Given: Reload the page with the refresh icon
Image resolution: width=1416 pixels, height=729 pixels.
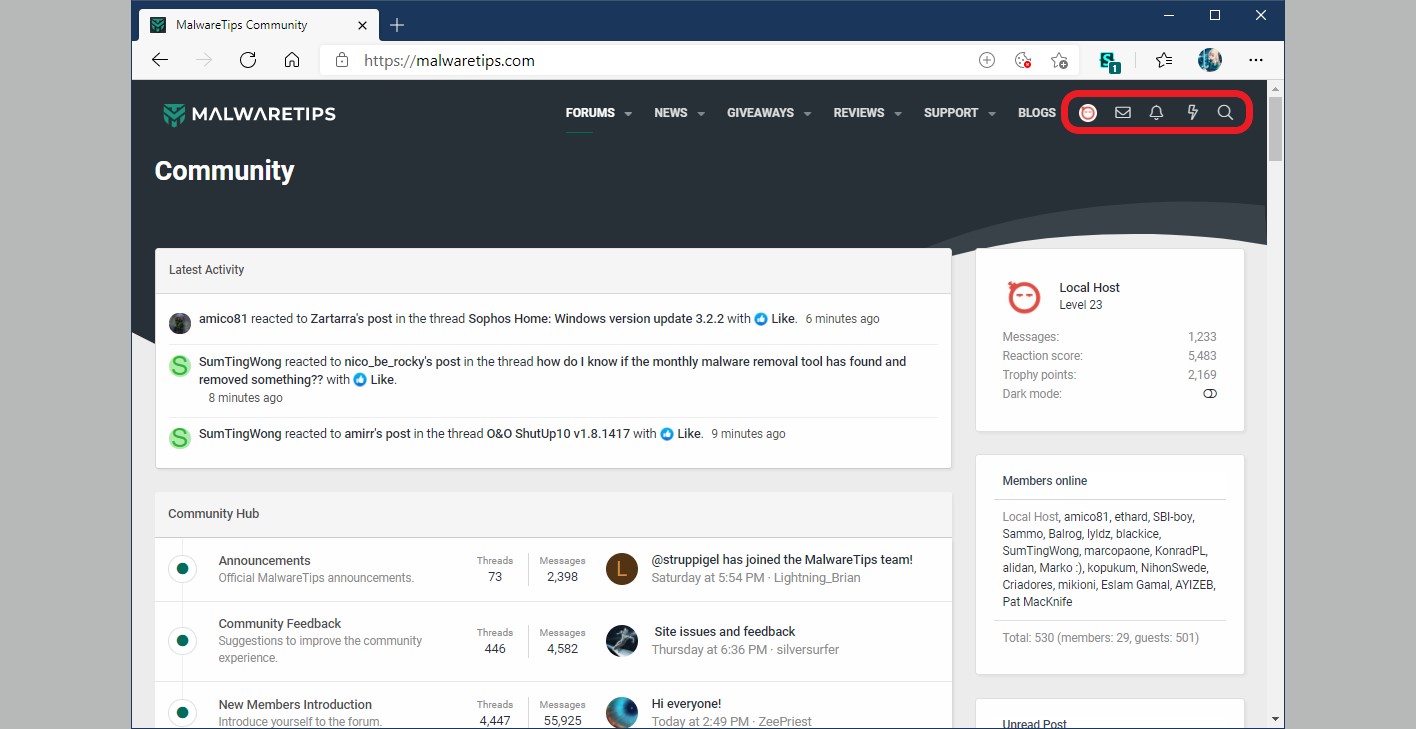Looking at the screenshot, I should pyautogui.click(x=248, y=60).
